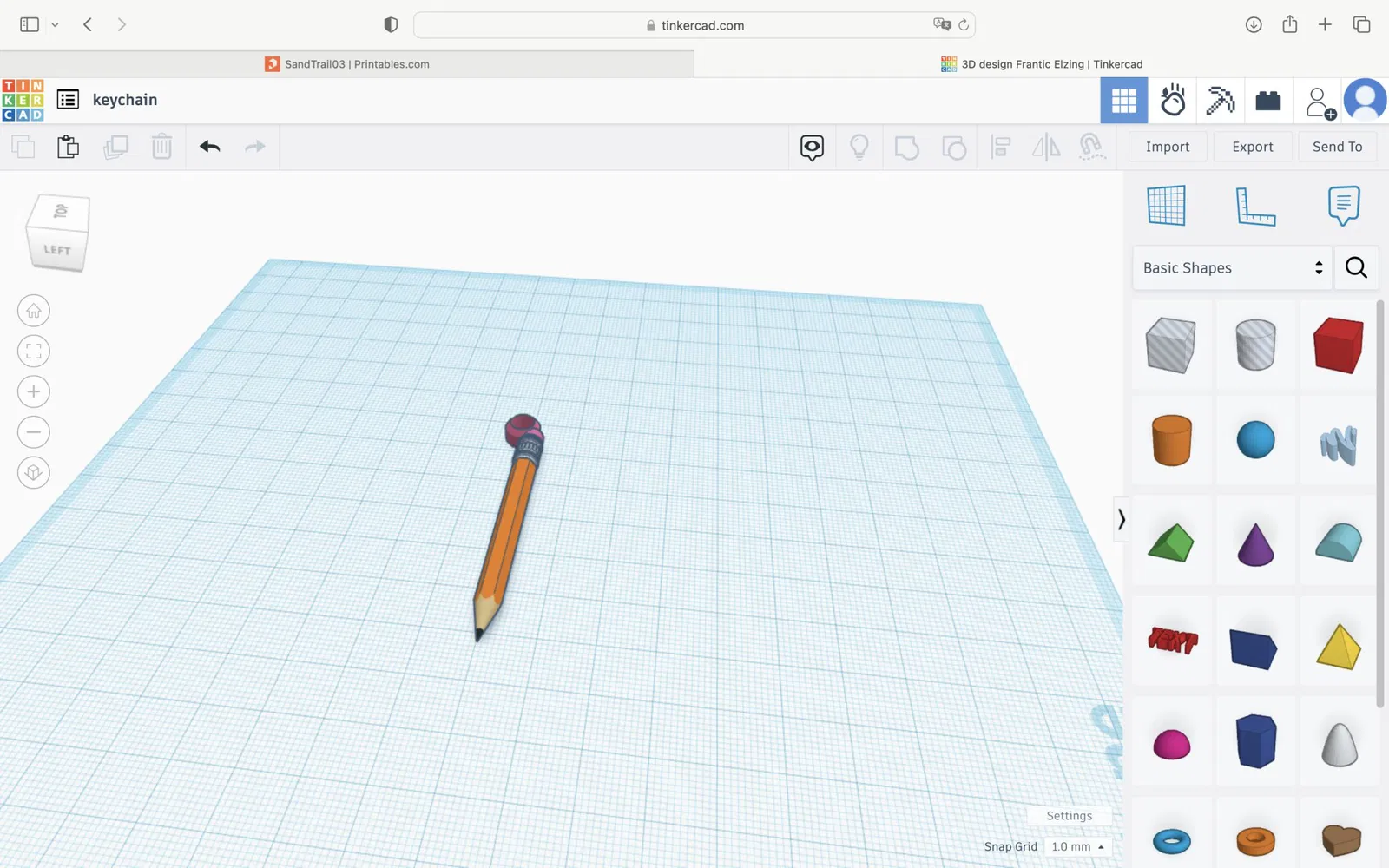Open Safari Share menu
The width and height of the screenshot is (1389, 868).
pyautogui.click(x=1290, y=24)
